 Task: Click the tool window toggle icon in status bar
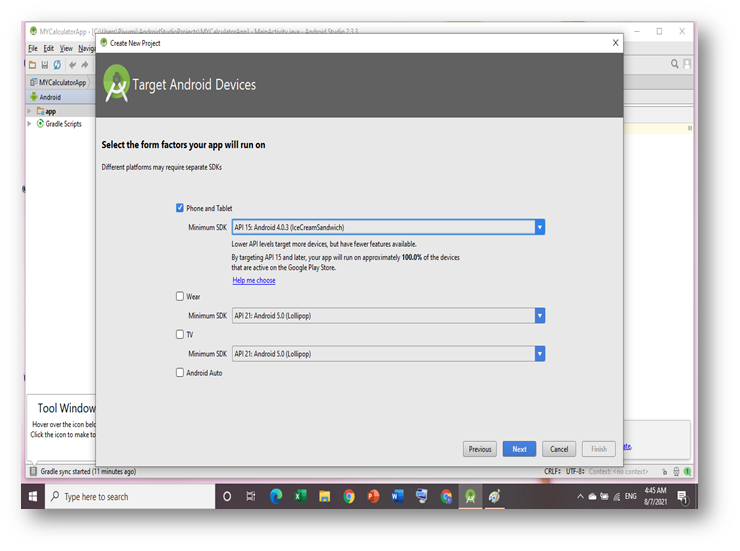point(33,471)
